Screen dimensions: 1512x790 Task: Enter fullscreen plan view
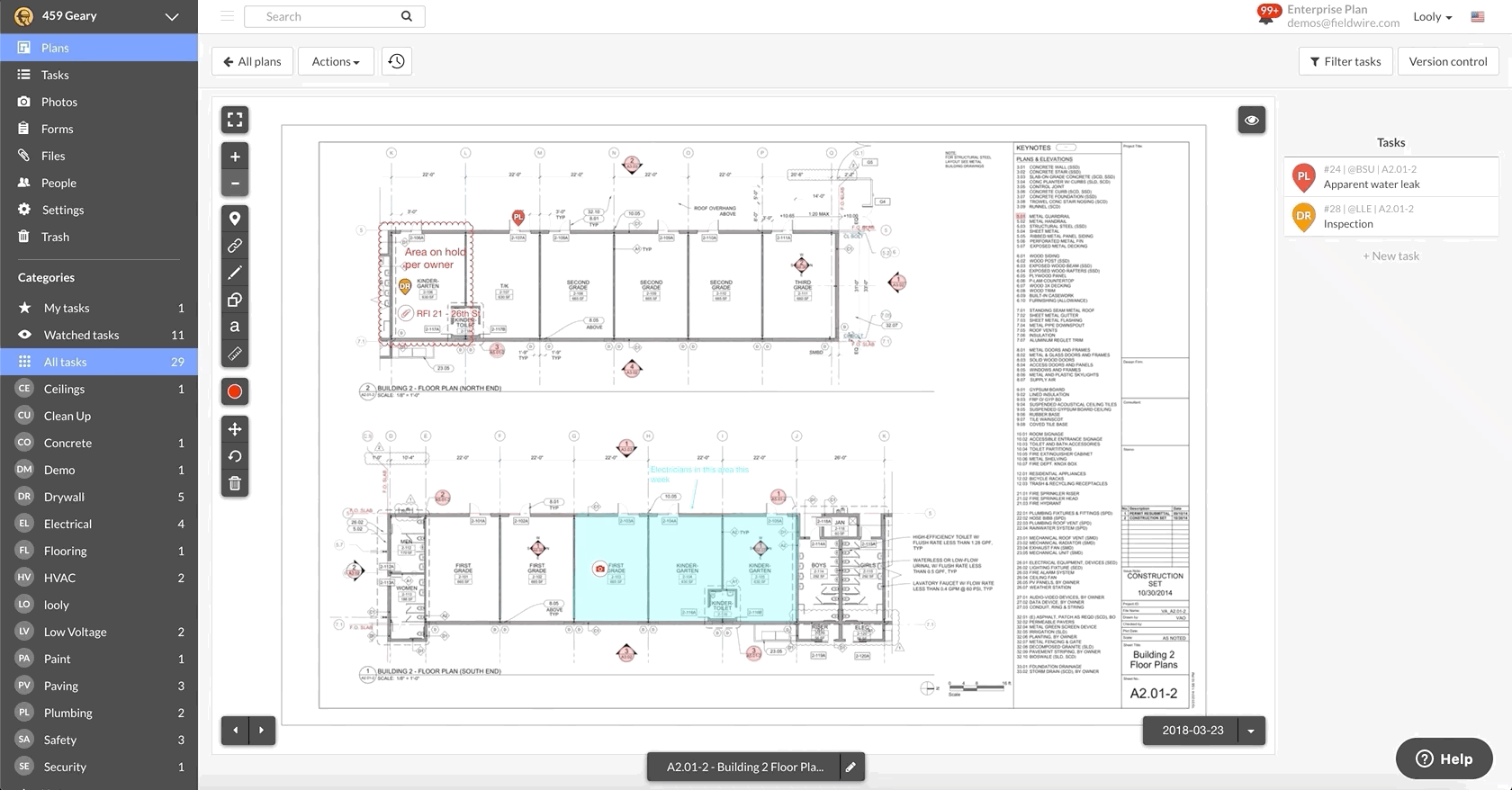point(235,120)
